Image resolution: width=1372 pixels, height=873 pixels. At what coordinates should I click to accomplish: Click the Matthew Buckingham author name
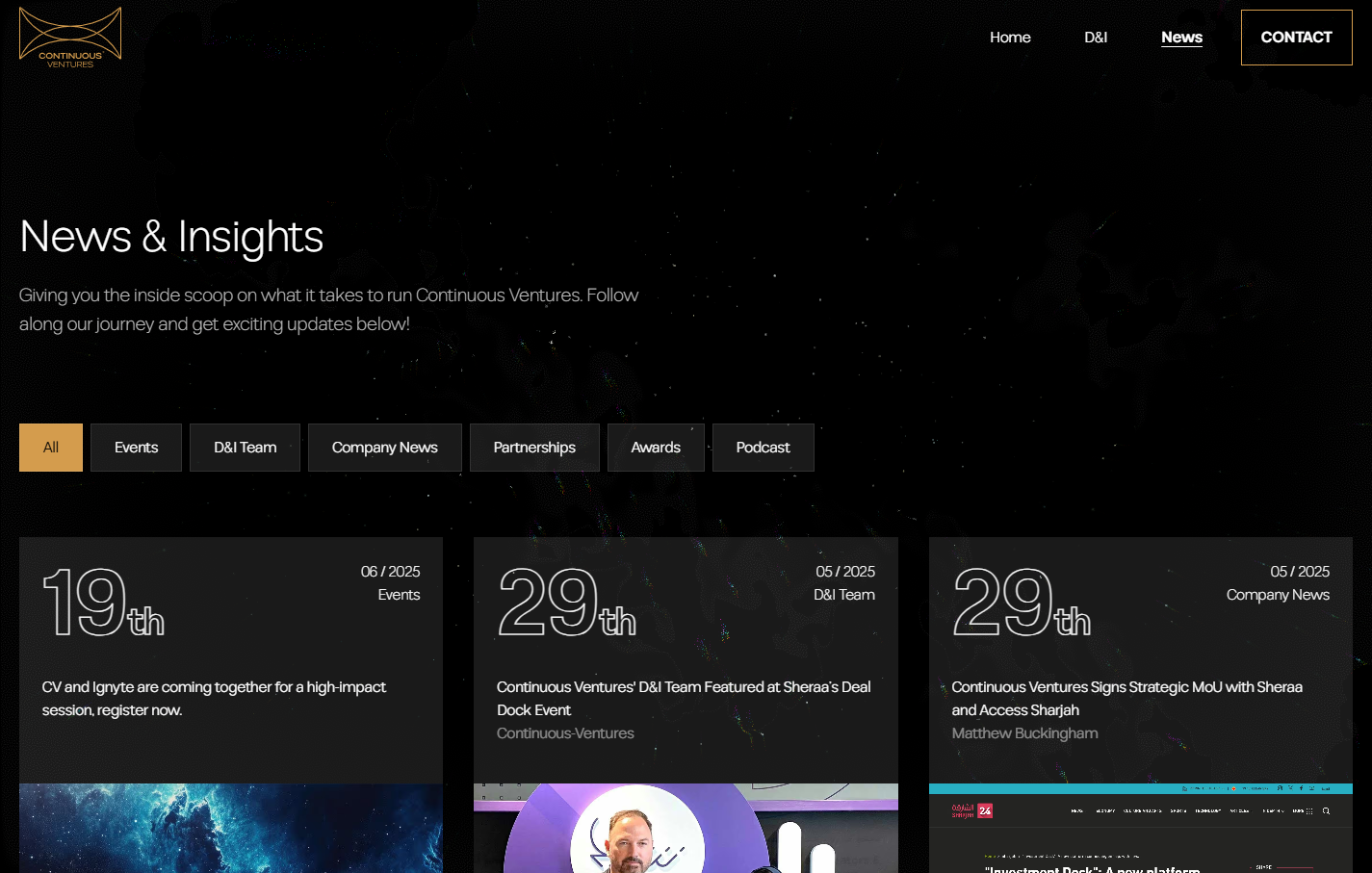point(1024,733)
